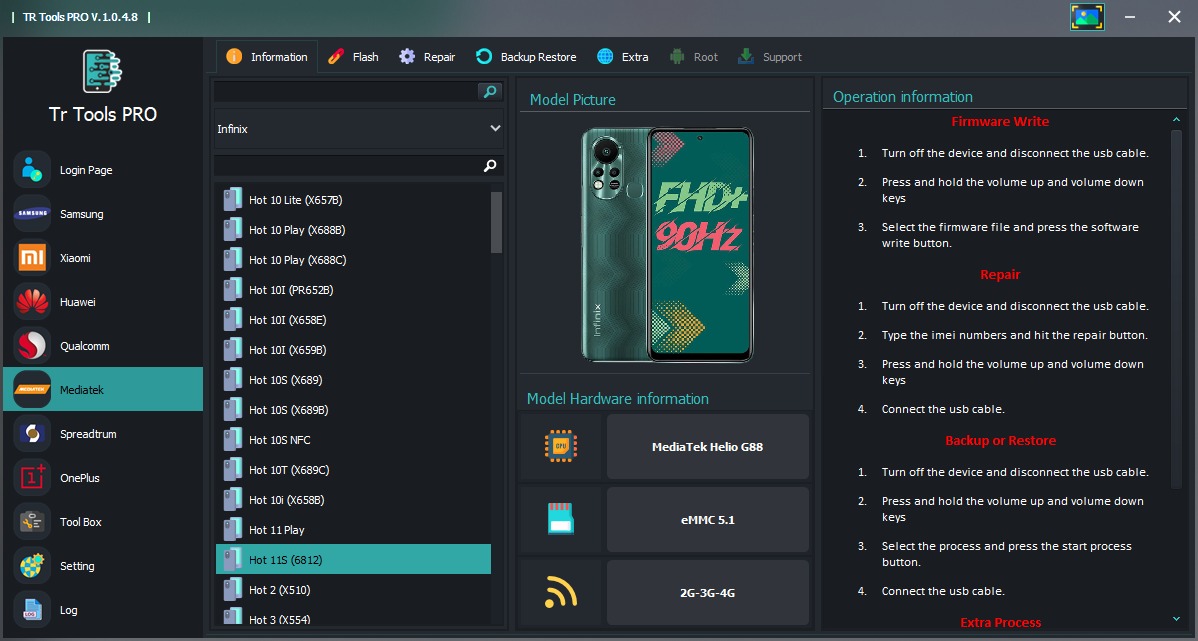Click the phone icon beside Hot 10S NFC

[232, 439]
